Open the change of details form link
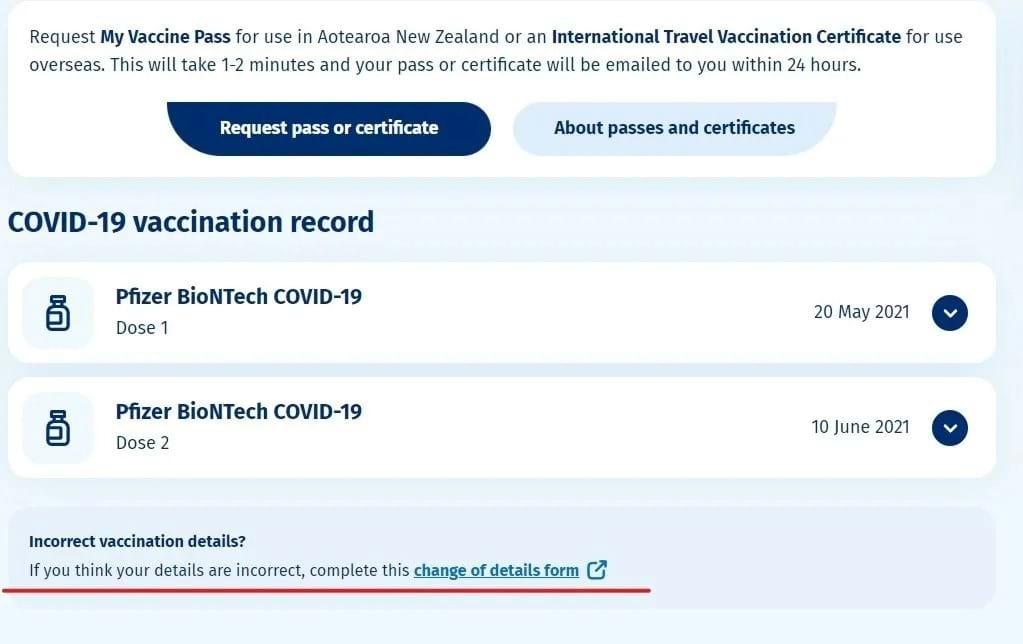Image resolution: width=1023 pixels, height=644 pixels. [x=496, y=570]
